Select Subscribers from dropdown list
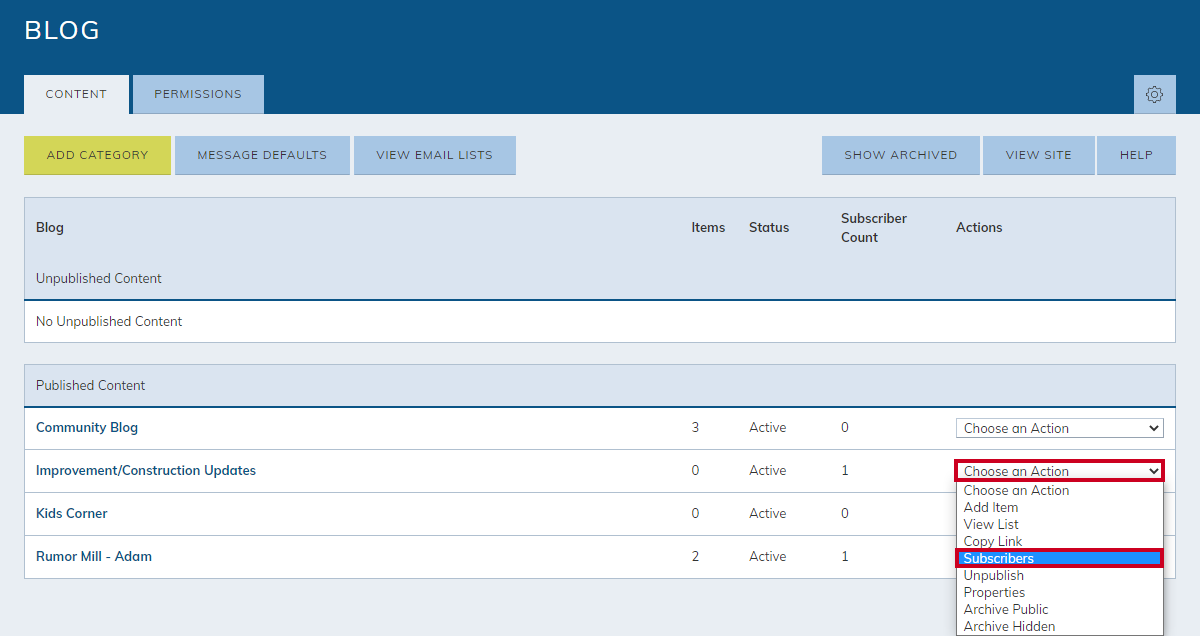This screenshot has width=1200, height=636. point(1060,558)
